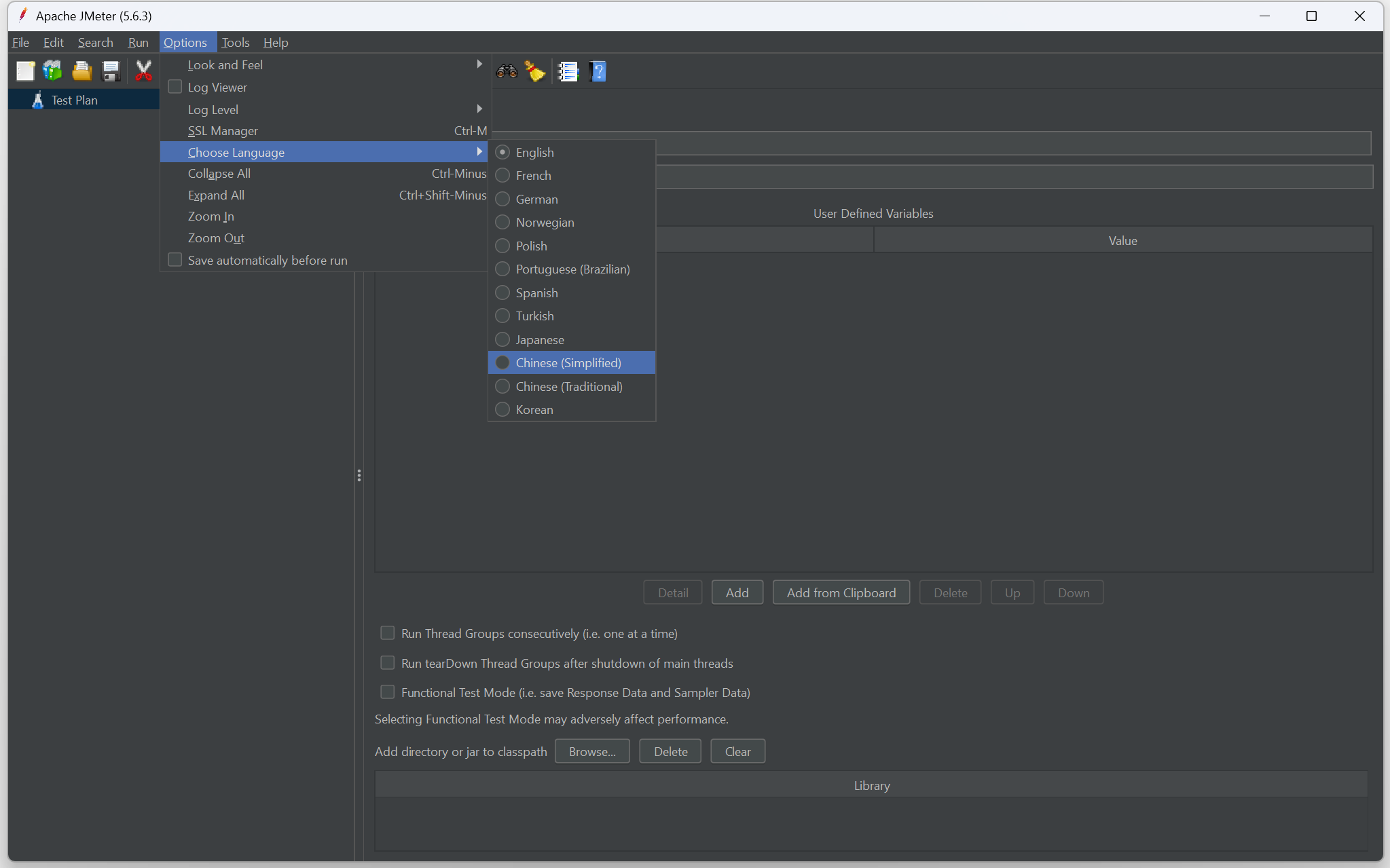1390x868 pixels.
Task: Open the Tools menu
Action: tap(236, 42)
